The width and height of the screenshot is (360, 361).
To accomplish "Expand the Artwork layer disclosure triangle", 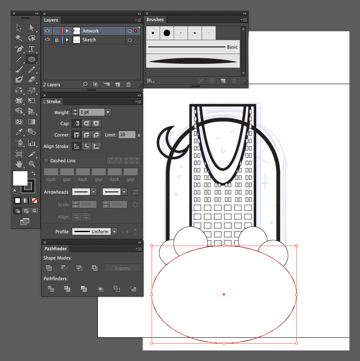I will 67,31.
